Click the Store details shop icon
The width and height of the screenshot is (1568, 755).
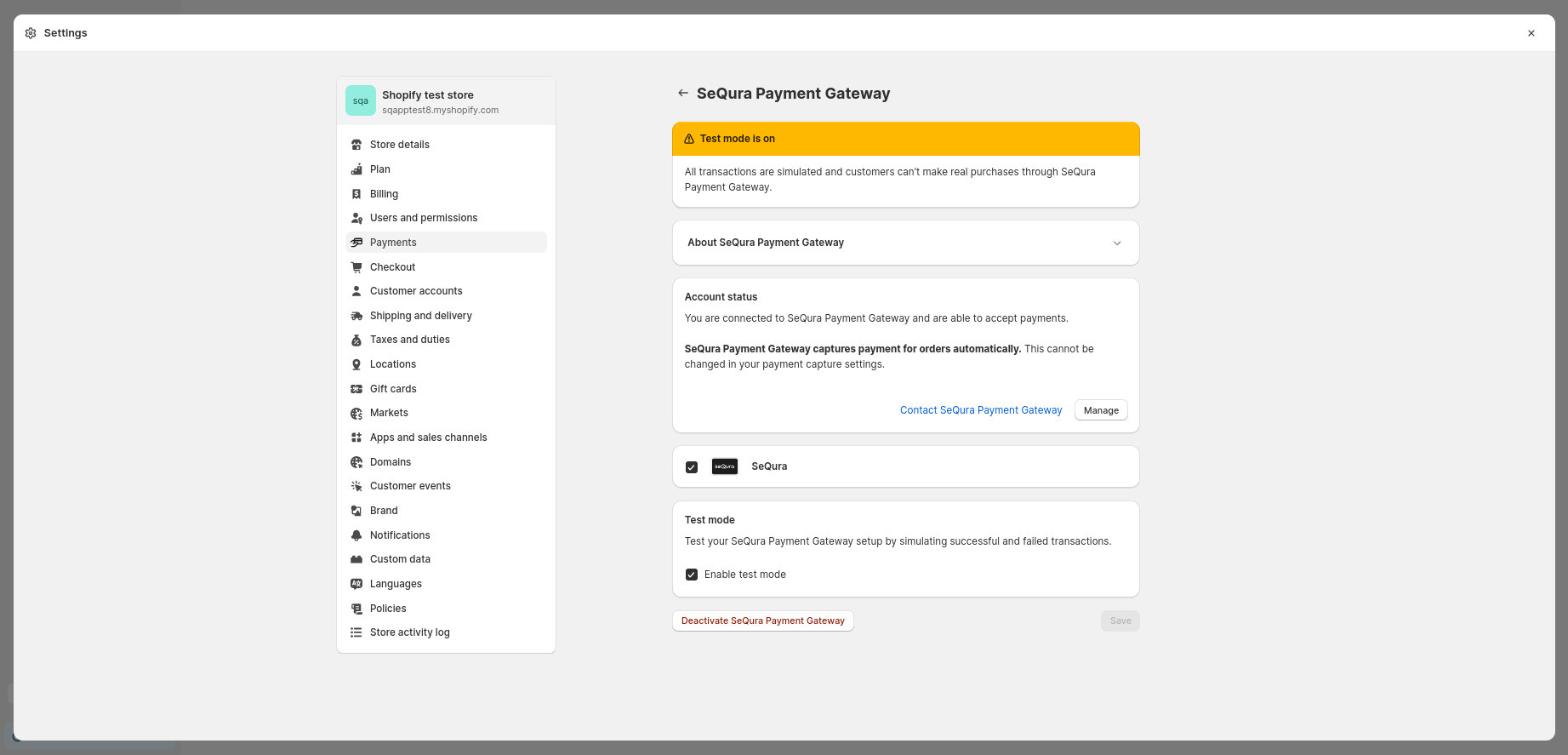point(356,145)
